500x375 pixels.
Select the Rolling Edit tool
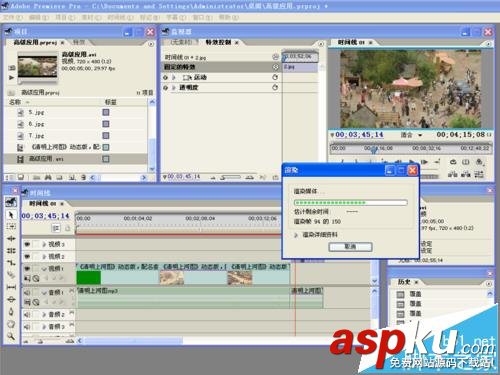[x=11, y=251]
